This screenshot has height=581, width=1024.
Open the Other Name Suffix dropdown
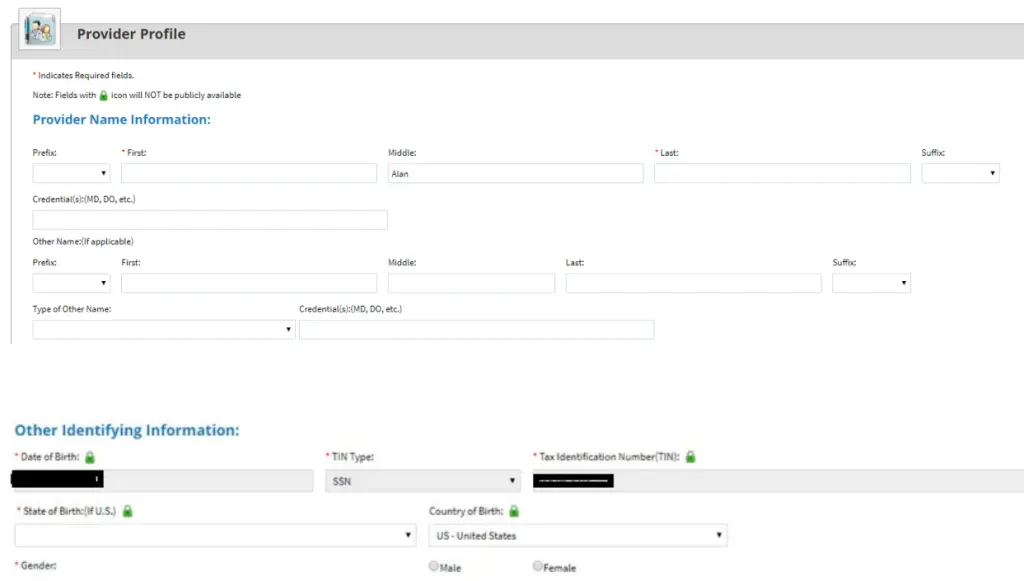[x=871, y=283]
